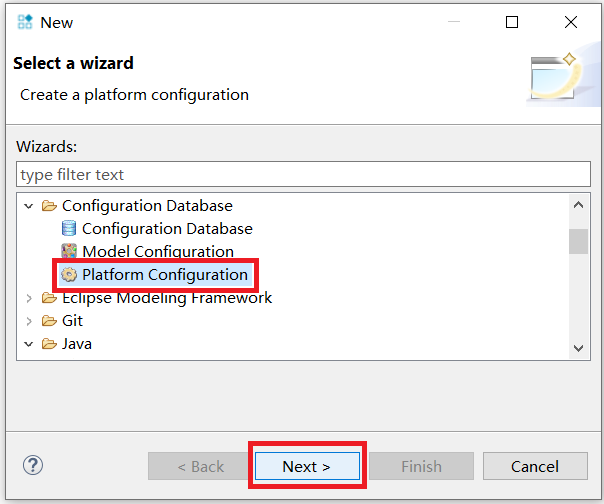Click the Configuration Database cylinder icon
604x504 pixels.
[69, 229]
